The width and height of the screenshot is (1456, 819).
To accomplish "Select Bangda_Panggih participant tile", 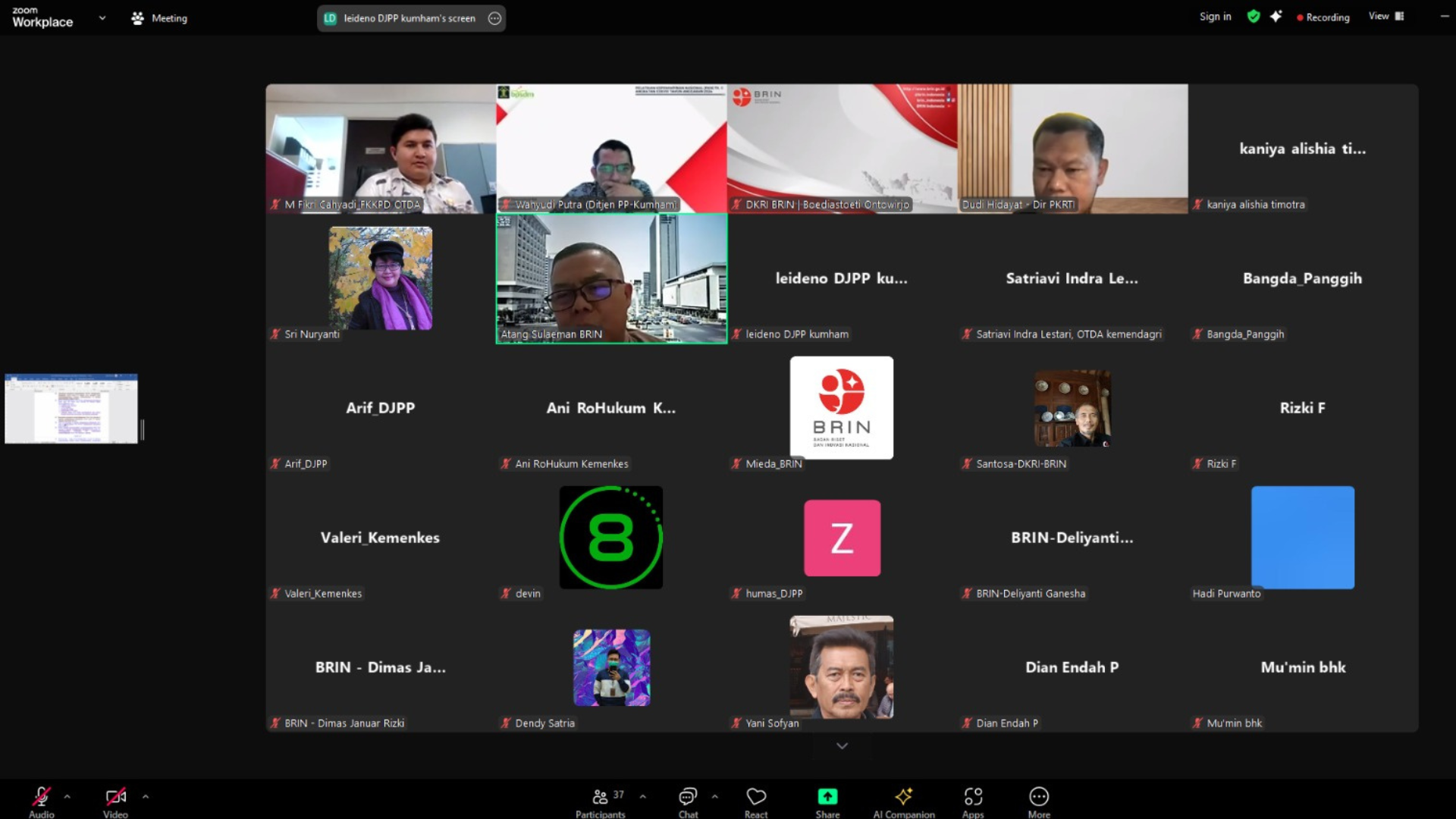I will pyautogui.click(x=1303, y=278).
